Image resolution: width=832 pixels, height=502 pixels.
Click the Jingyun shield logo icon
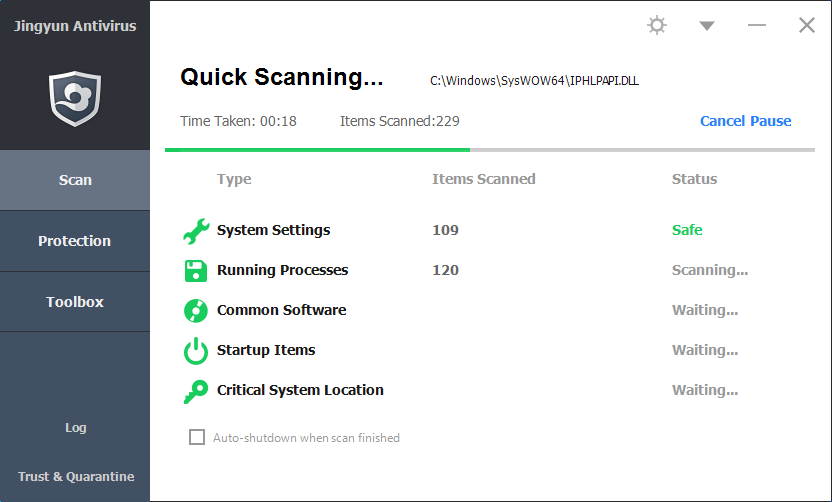tap(75, 97)
